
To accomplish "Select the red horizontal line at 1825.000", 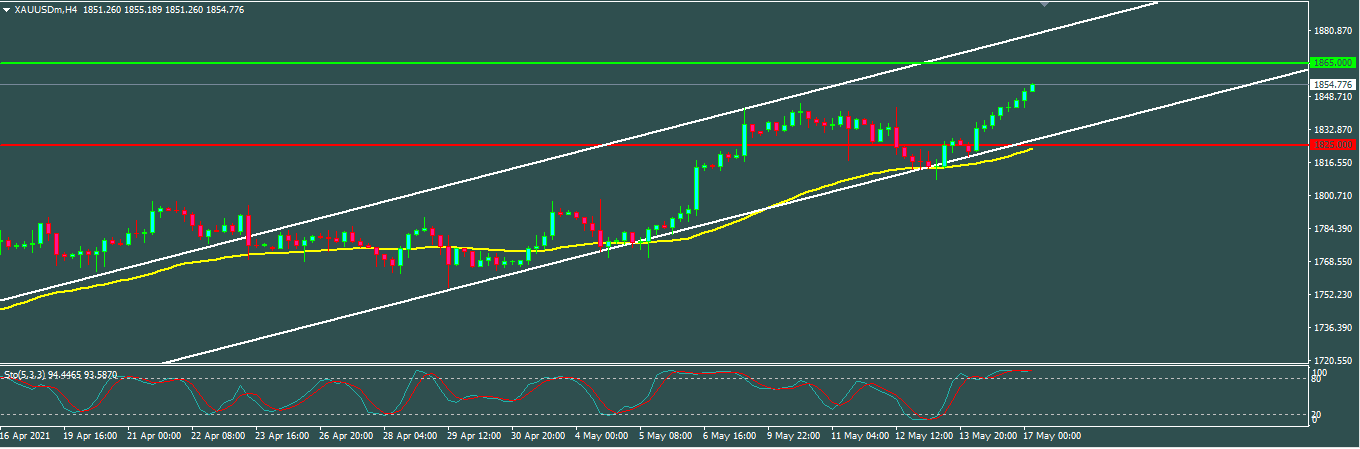I will click(400, 144).
